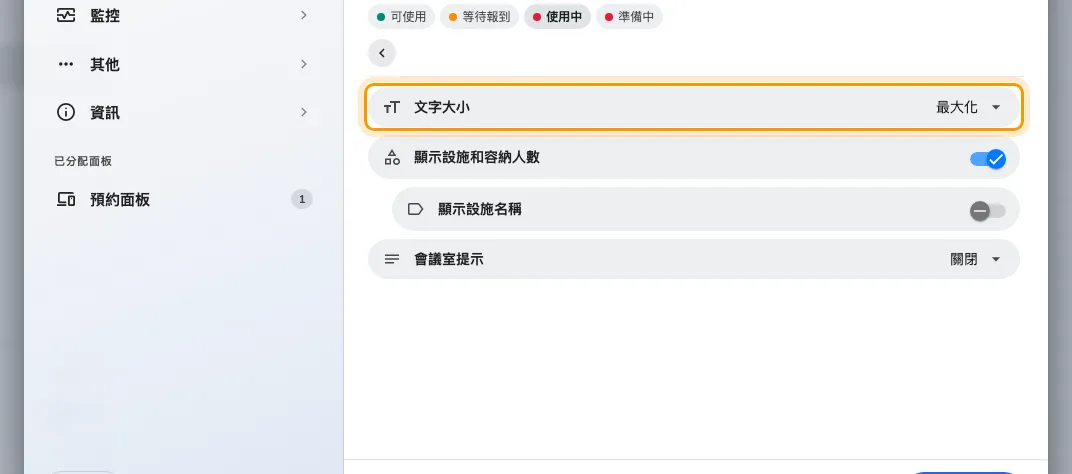Go back with the left chevron button
Screen dimensions: 1072x474
click(x=382, y=53)
